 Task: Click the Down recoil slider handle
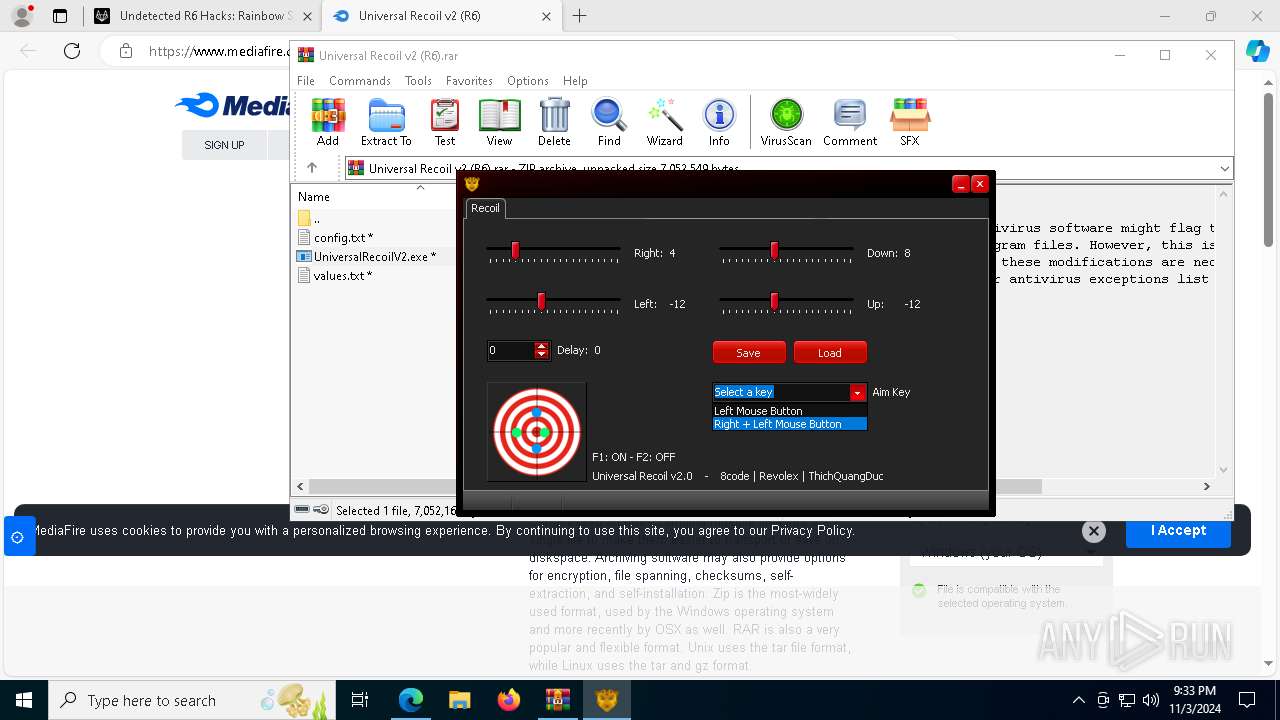(x=774, y=250)
